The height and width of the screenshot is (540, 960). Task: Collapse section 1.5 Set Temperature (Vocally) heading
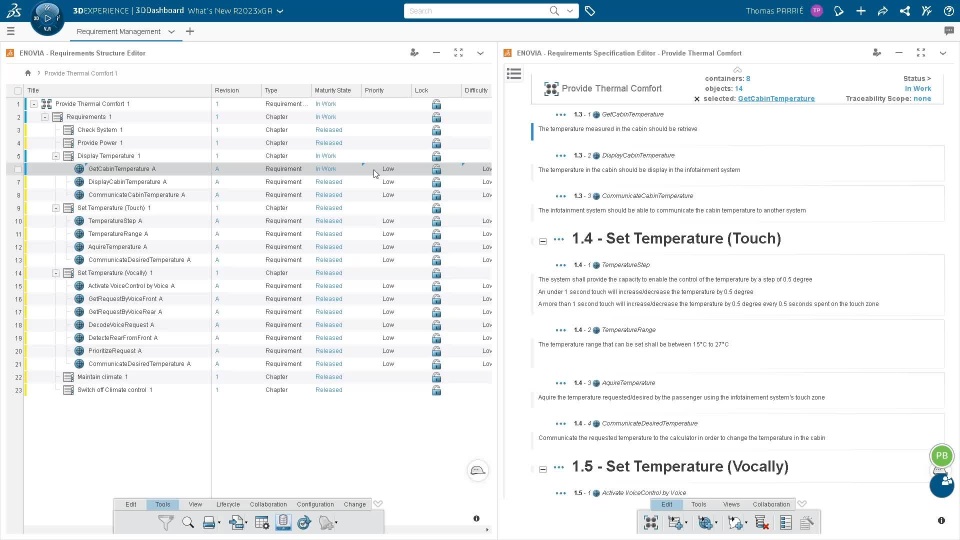[542, 469]
